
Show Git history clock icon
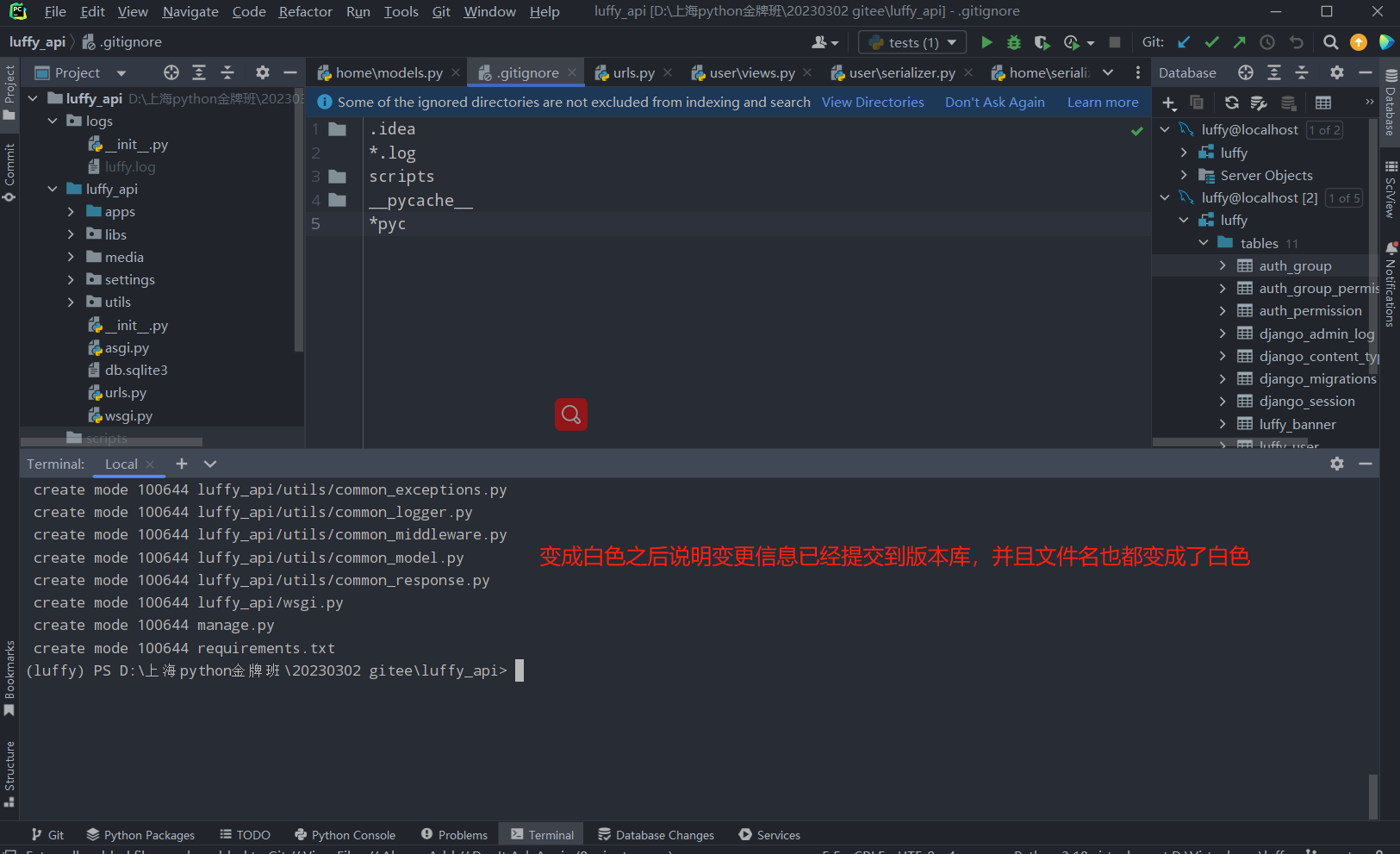[1267, 42]
